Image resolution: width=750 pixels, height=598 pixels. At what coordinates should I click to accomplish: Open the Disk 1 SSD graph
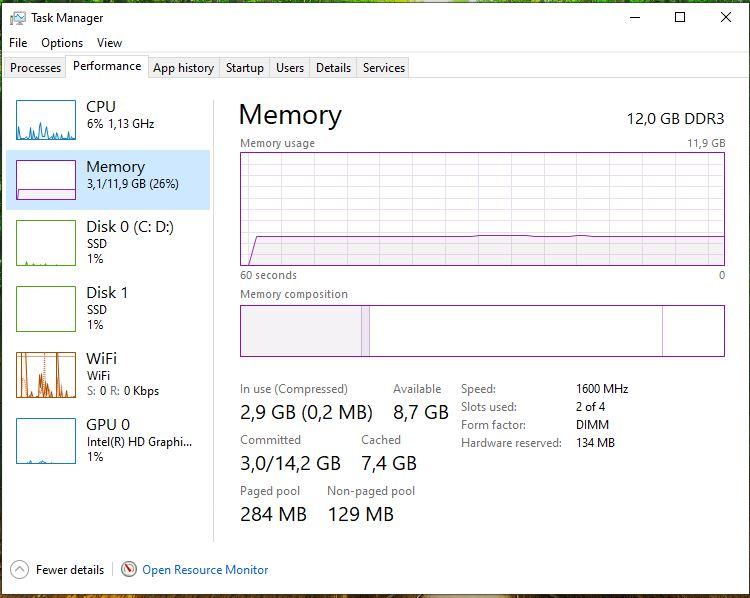46,309
